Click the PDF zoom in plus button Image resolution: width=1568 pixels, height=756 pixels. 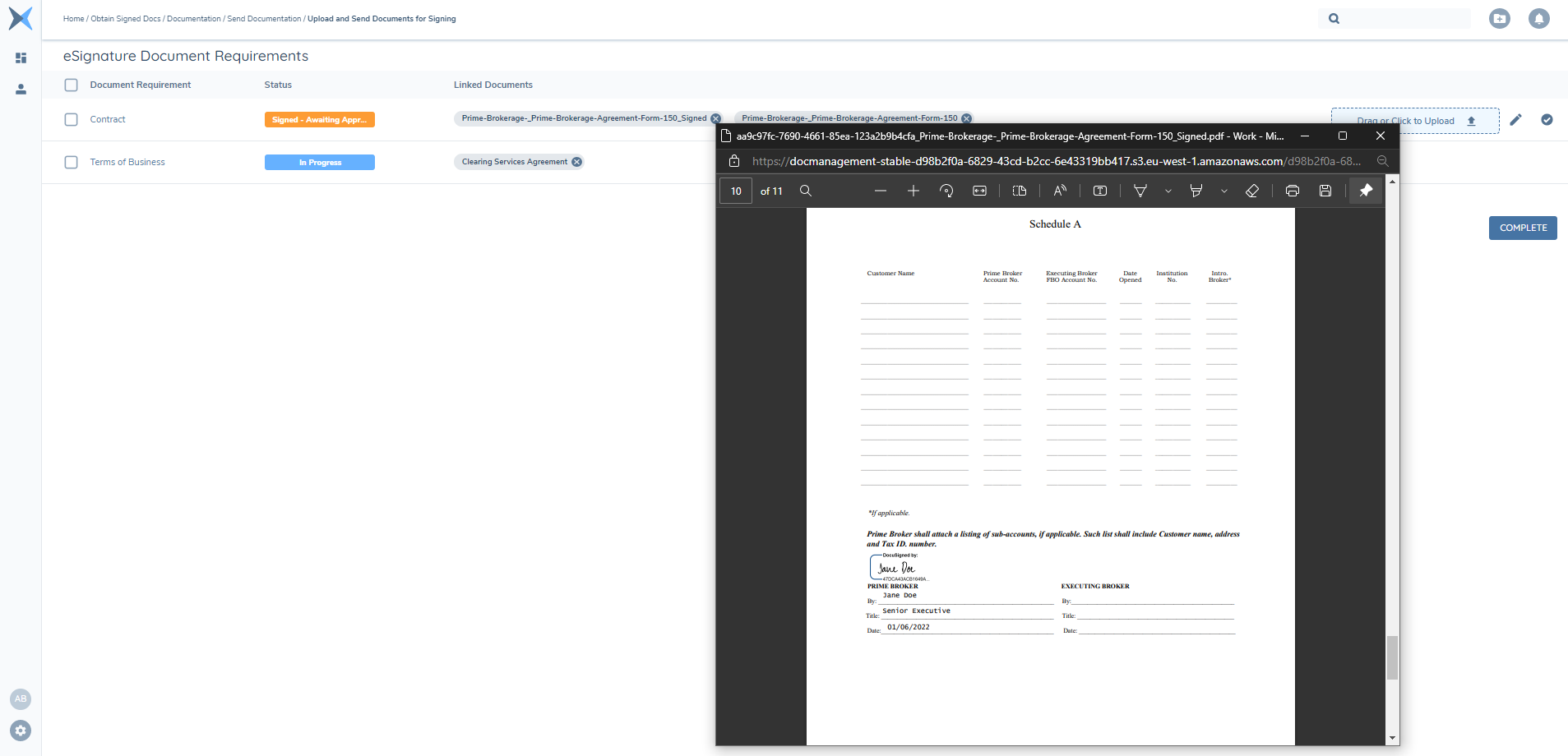pyautogui.click(x=913, y=191)
